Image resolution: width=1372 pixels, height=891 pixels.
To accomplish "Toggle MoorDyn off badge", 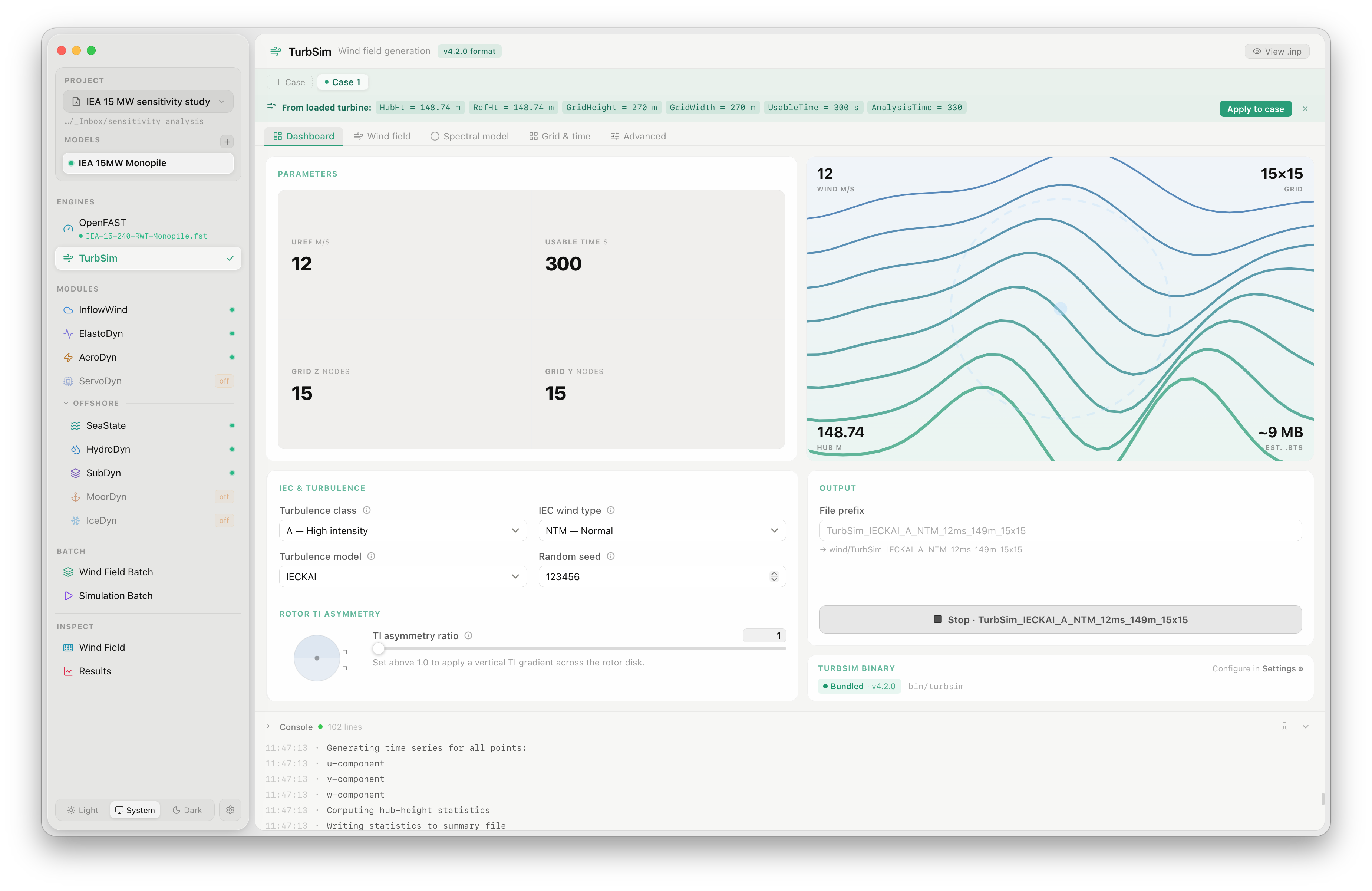I will (224, 497).
